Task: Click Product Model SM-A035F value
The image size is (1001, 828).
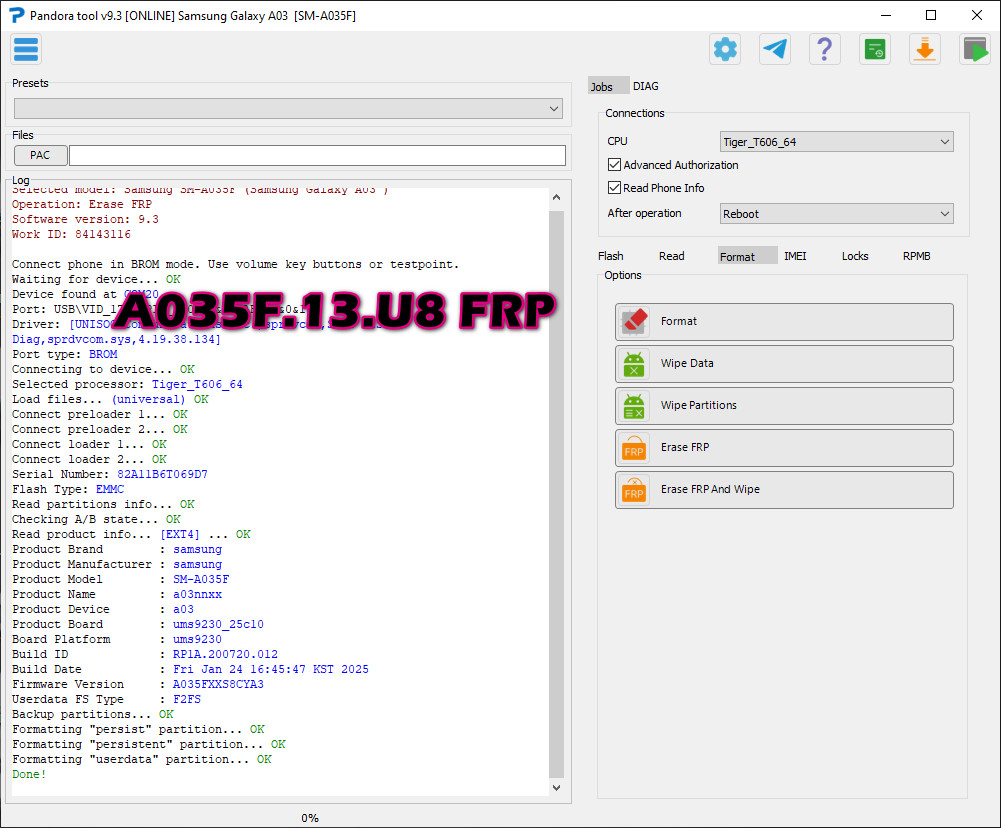Action: [x=201, y=580]
